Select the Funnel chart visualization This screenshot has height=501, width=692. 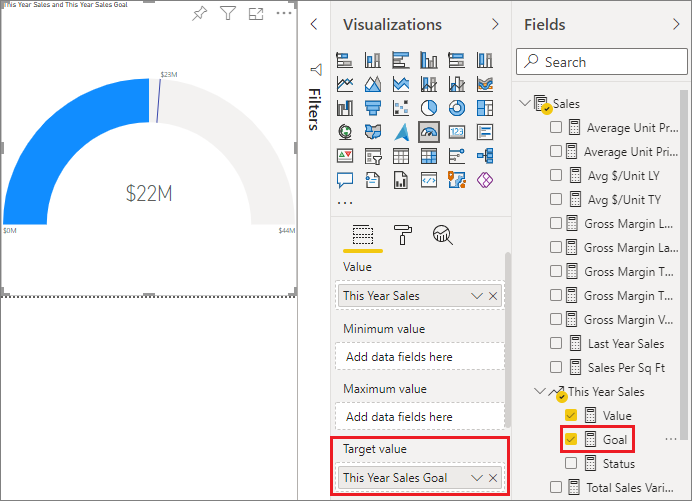tap(373, 108)
